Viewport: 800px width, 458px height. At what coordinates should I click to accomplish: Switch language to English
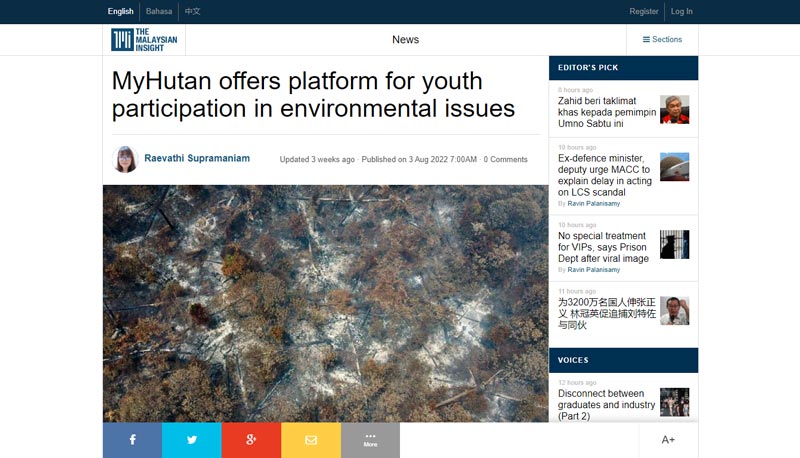pyautogui.click(x=120, y=11)
